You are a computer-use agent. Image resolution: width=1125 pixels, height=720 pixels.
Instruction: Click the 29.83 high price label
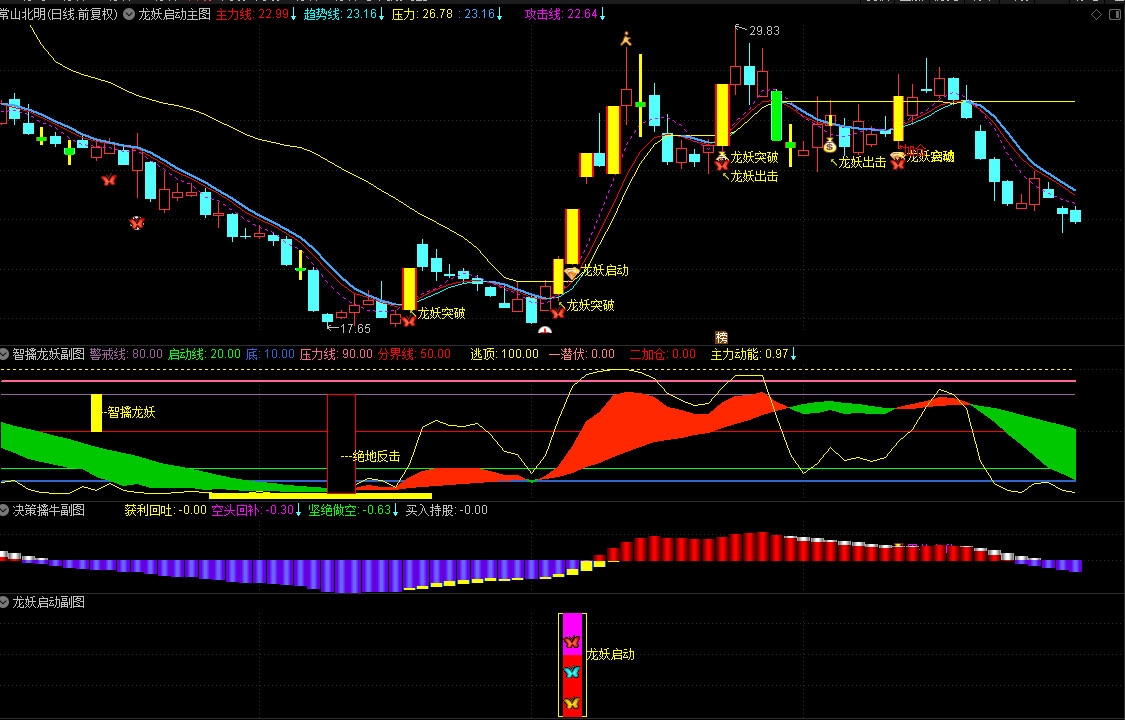[x=763, y=31]
